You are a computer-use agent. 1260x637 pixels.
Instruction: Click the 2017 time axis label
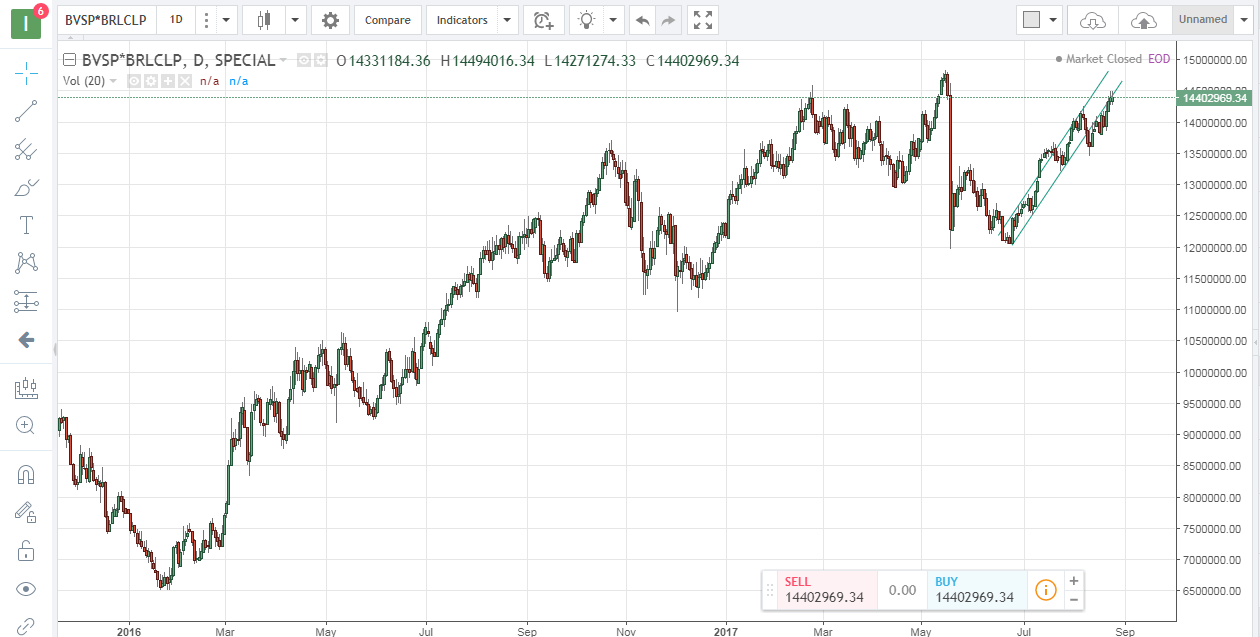[x=725, y=631]
